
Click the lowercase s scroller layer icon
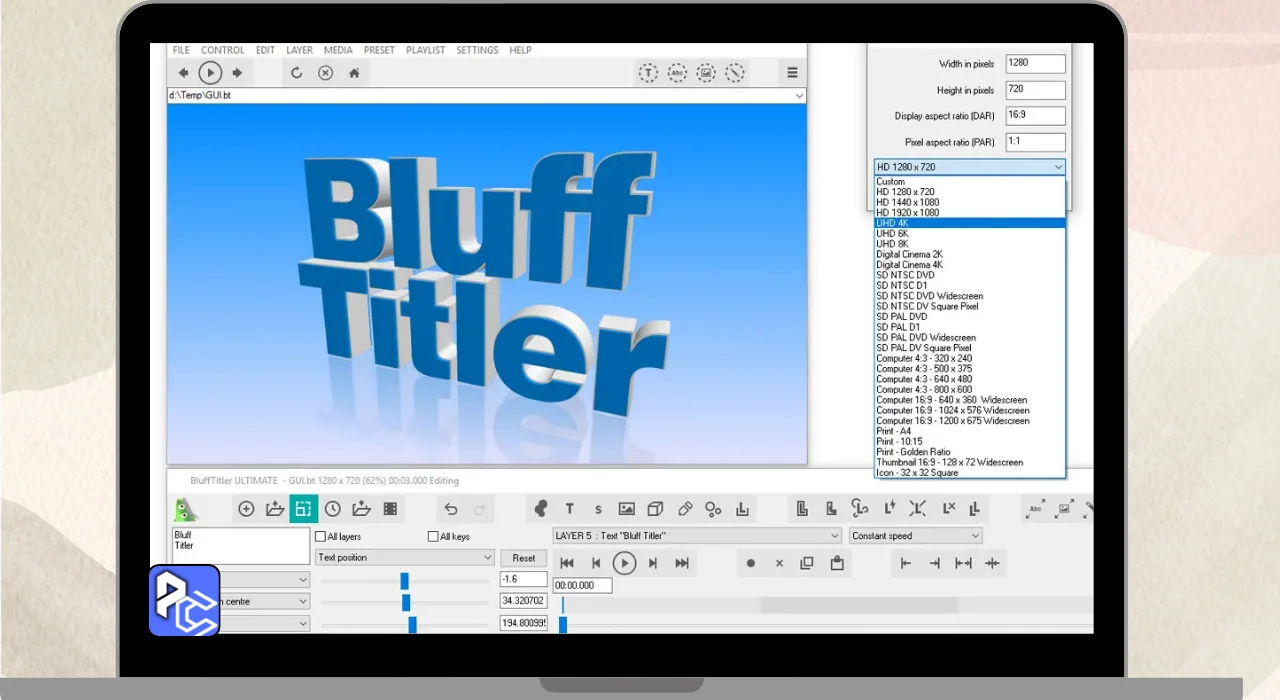pos(598,509)
